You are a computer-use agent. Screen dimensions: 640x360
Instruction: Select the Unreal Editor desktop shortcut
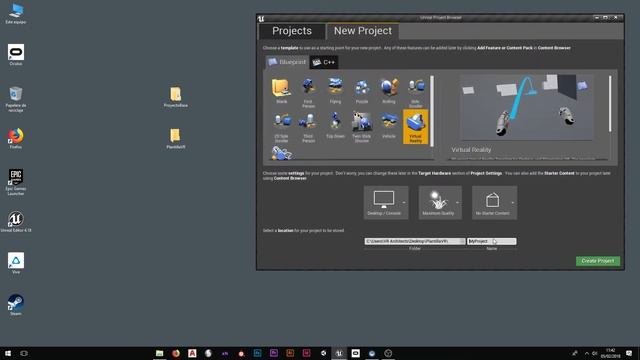coord(16,222)
